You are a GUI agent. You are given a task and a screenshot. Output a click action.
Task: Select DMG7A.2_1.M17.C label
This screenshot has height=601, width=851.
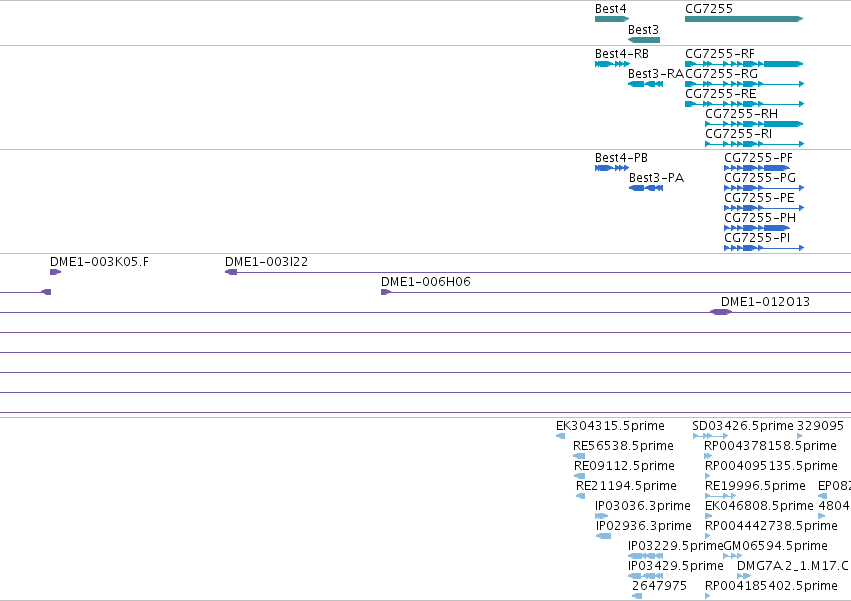[x=792, y=566]
